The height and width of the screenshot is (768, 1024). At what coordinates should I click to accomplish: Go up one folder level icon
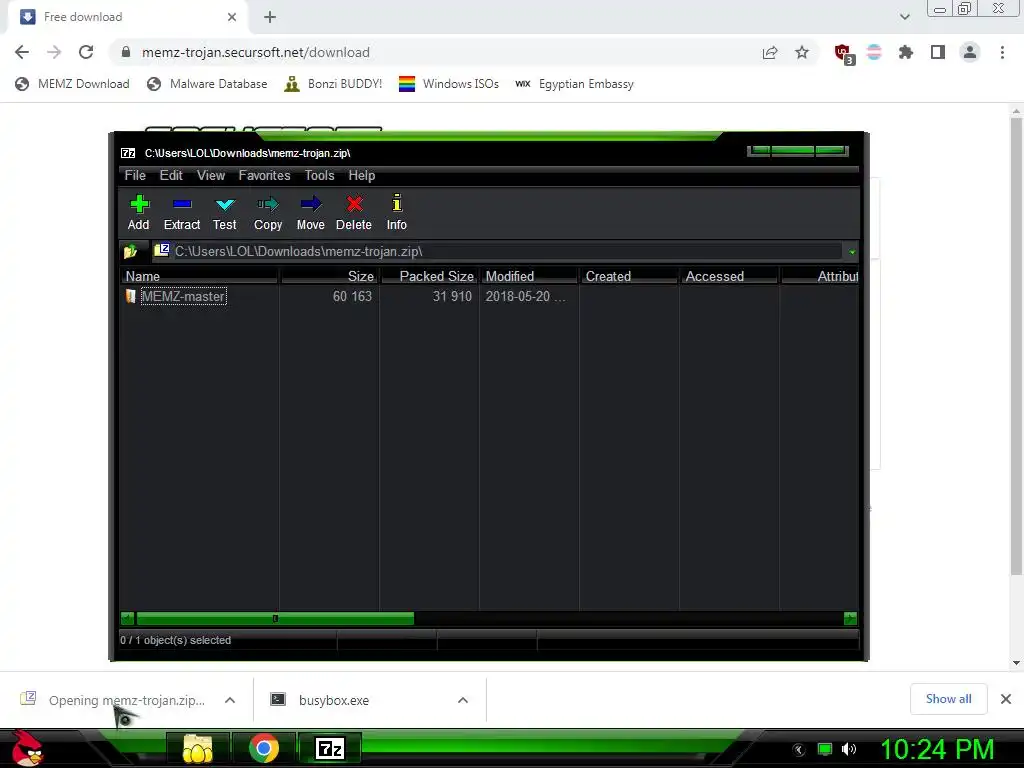[131, 251]
